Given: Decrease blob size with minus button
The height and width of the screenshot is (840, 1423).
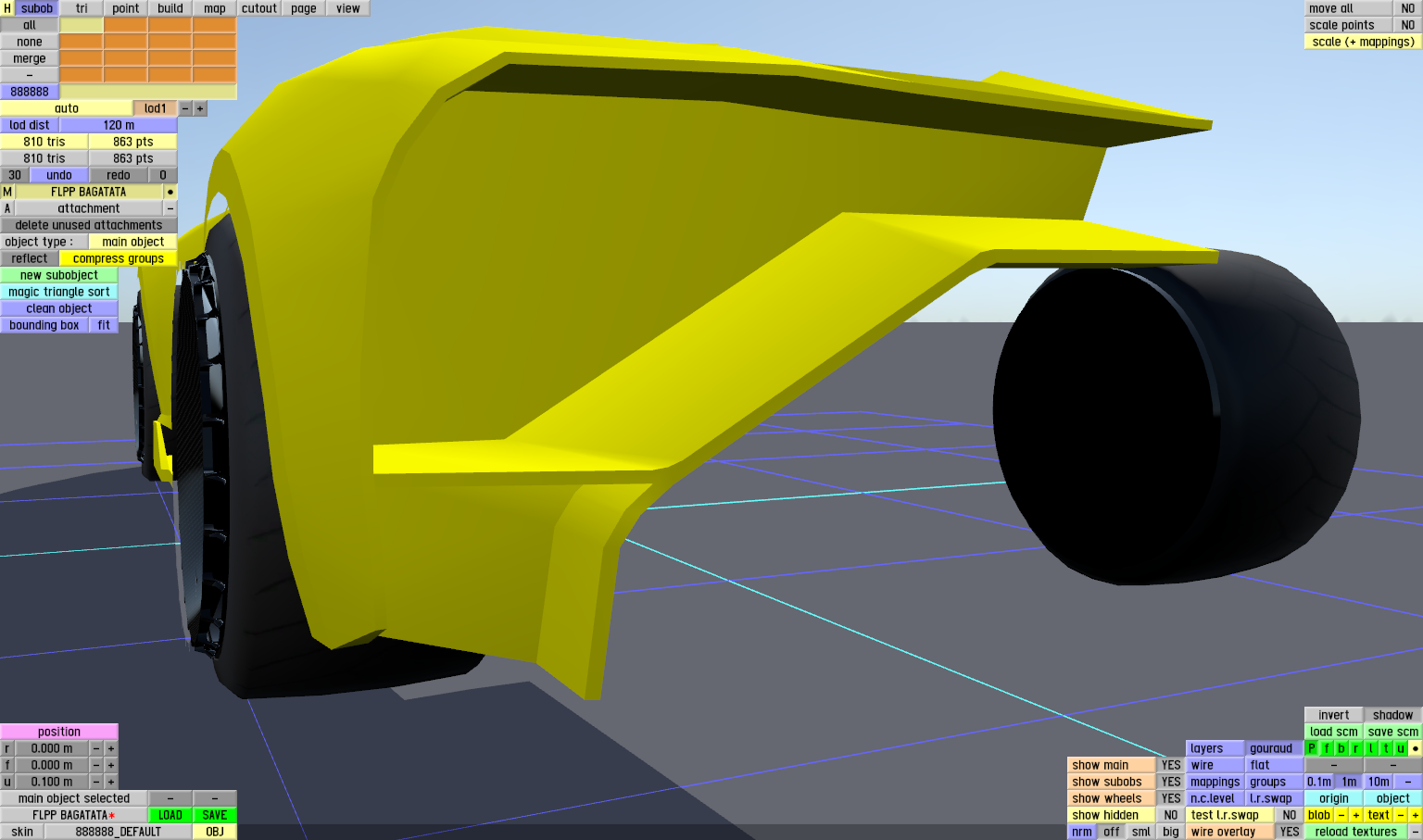Looking at the screenshot, I should click(1341, 815).
